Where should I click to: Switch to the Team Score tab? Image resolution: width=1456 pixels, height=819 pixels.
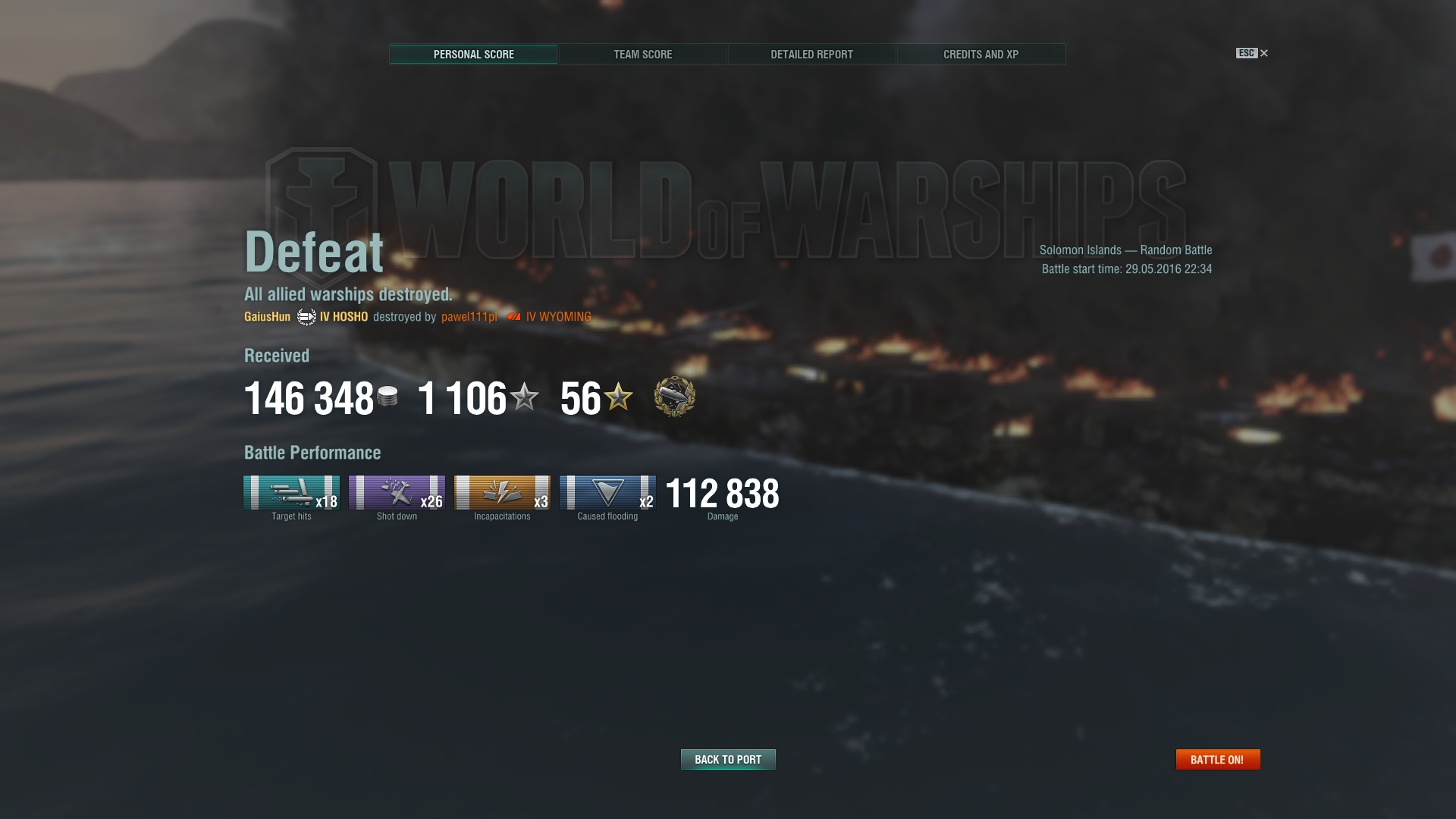(x=642, y=55)
